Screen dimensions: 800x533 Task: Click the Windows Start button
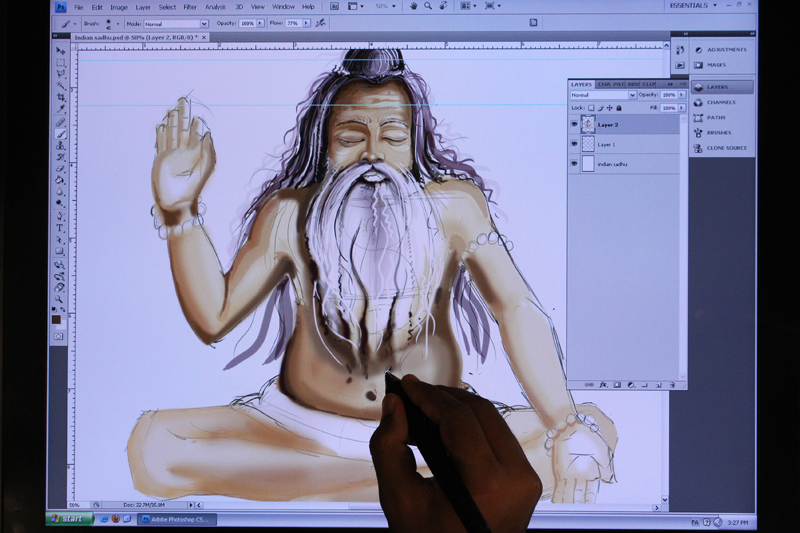(68, 519)
